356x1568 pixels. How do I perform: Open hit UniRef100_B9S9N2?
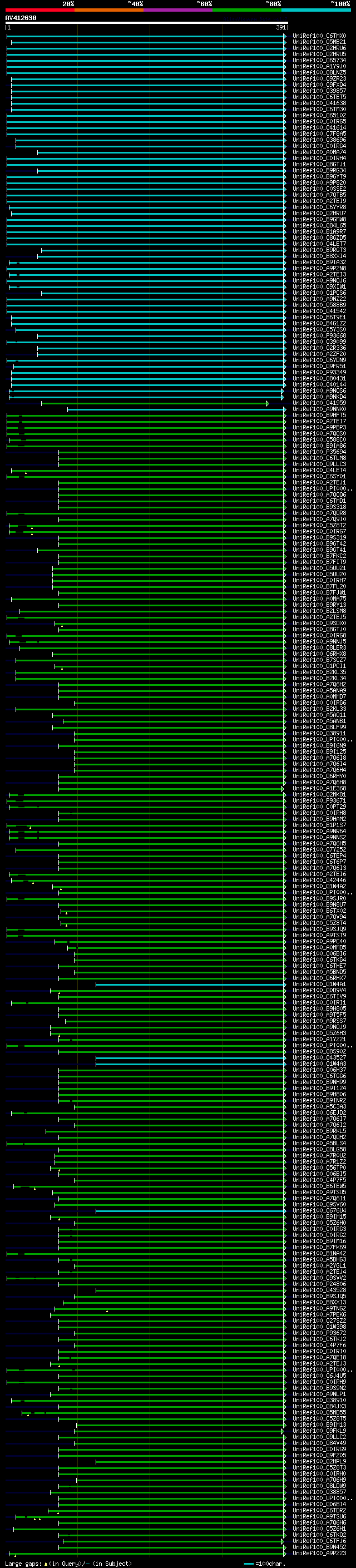coord(319,1388)
